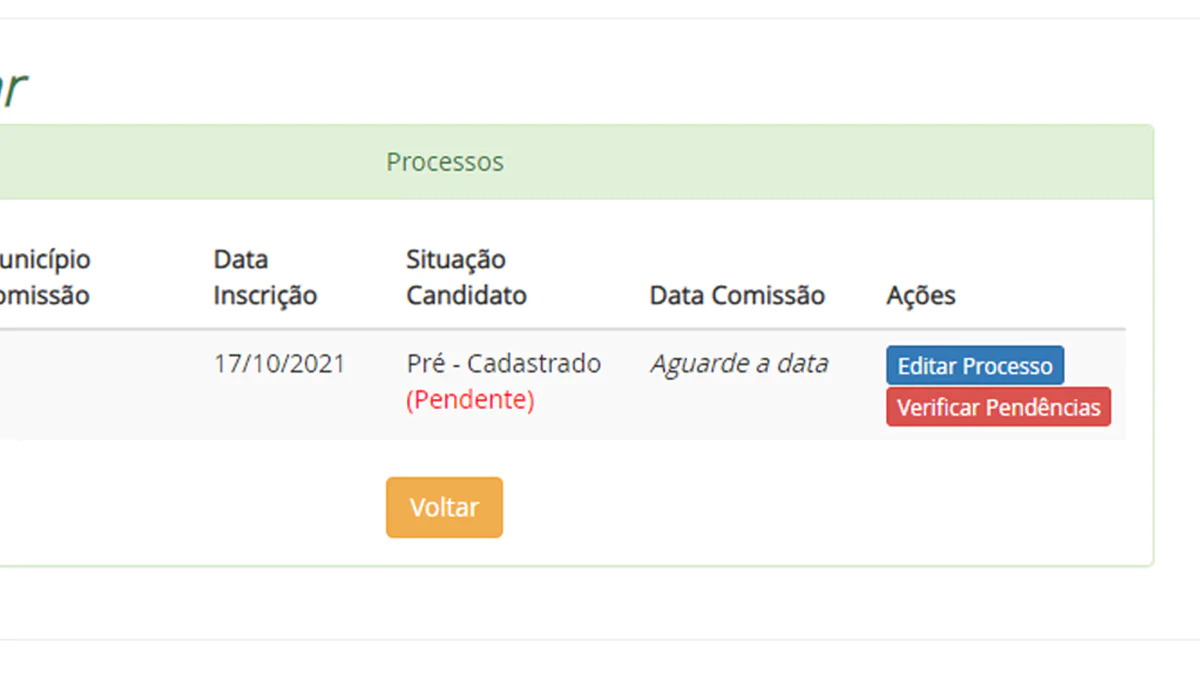
Task: Click the blank panel area right of Voltar
Action: coord(800,508)
